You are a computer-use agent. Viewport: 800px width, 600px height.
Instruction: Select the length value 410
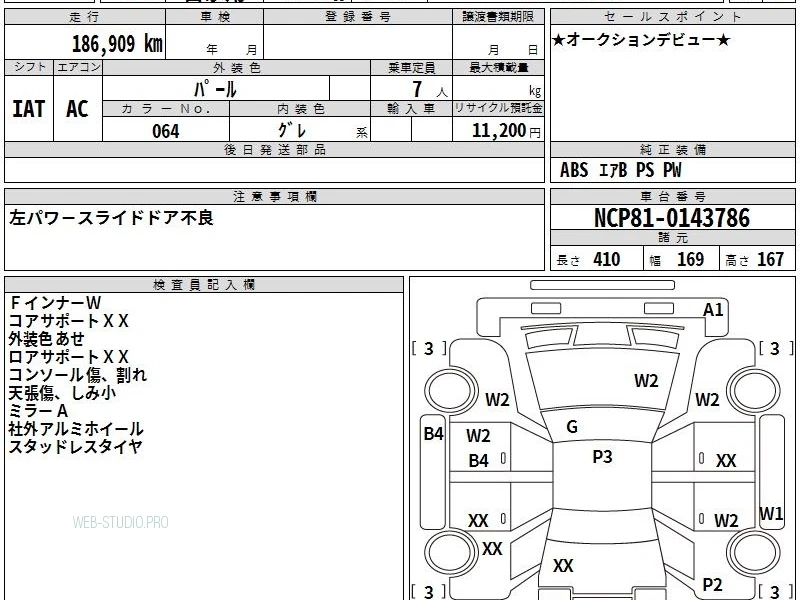tap(607, 259)
